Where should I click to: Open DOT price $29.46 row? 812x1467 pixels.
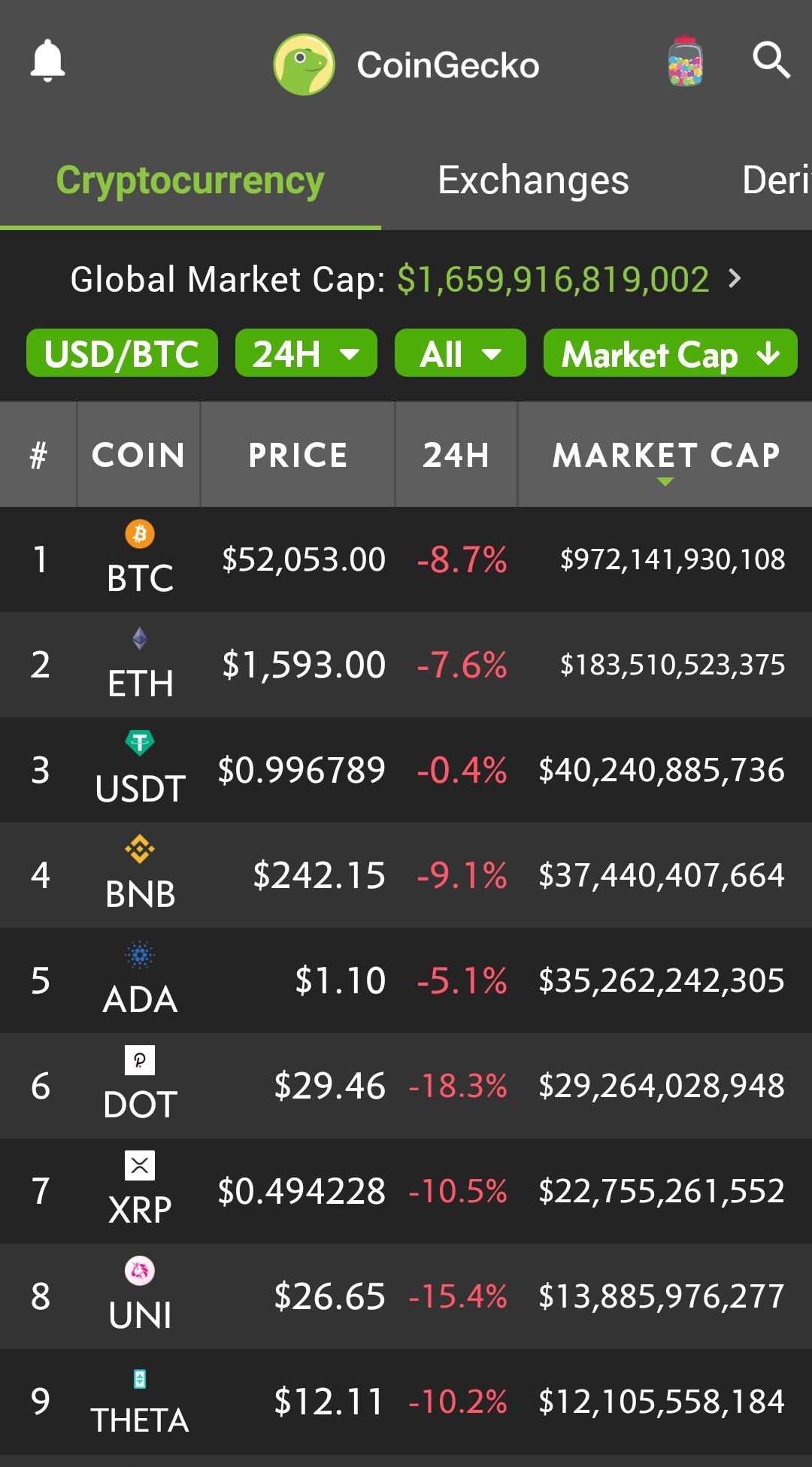406,1086
